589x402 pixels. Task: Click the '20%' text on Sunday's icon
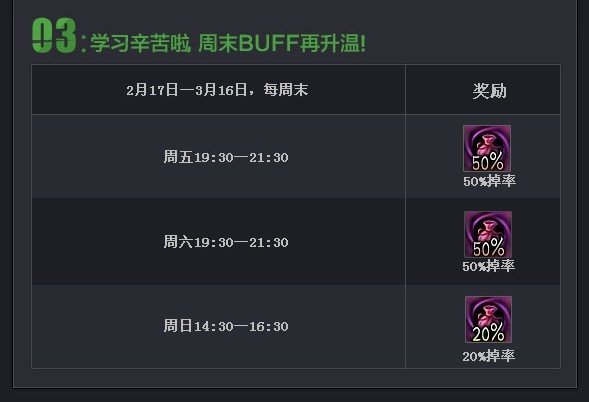tap(488, 333)
